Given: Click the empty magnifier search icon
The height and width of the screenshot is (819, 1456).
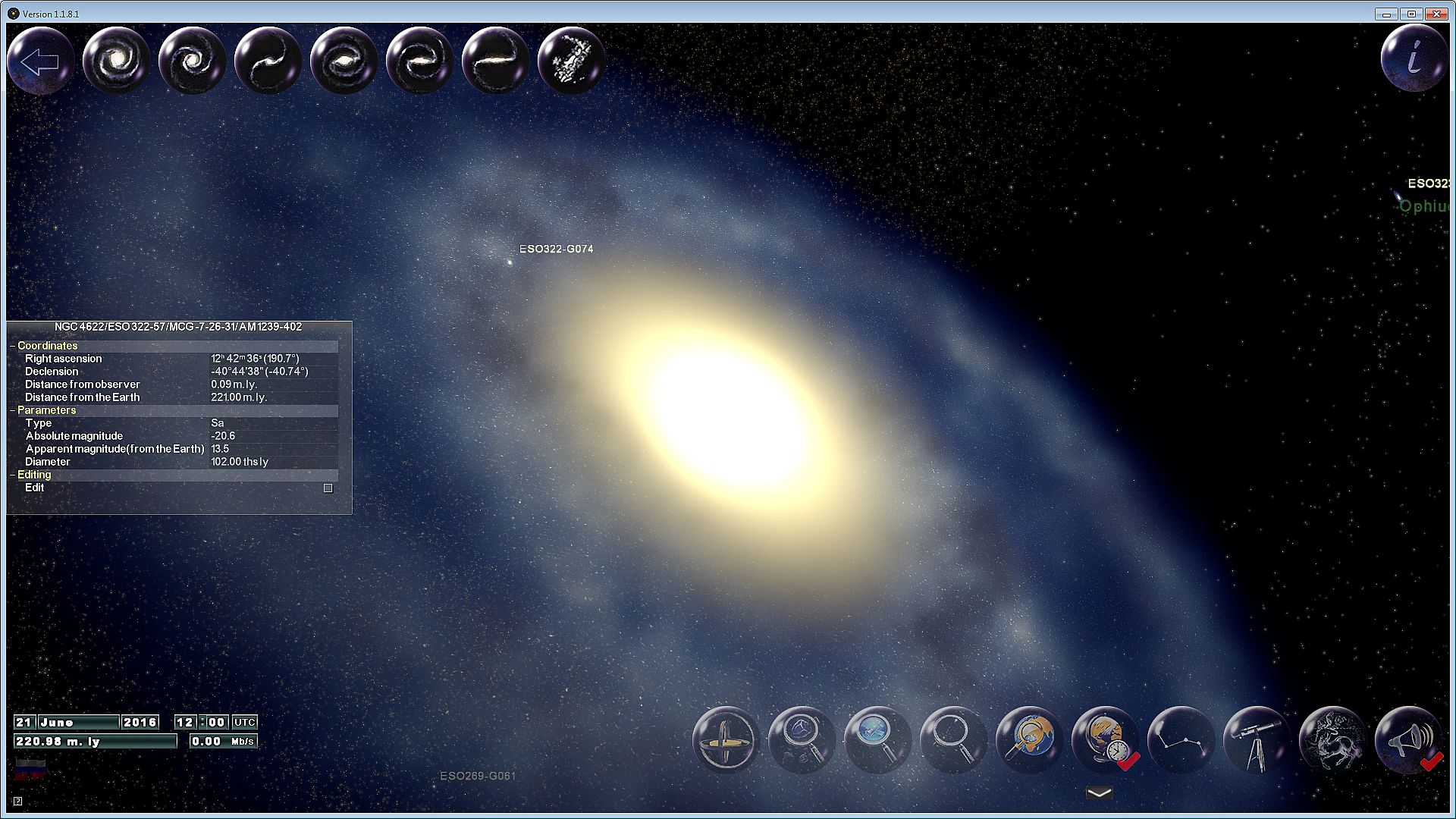Looking at the screenshot, I should pyautogui.click(x=953, y=740).
